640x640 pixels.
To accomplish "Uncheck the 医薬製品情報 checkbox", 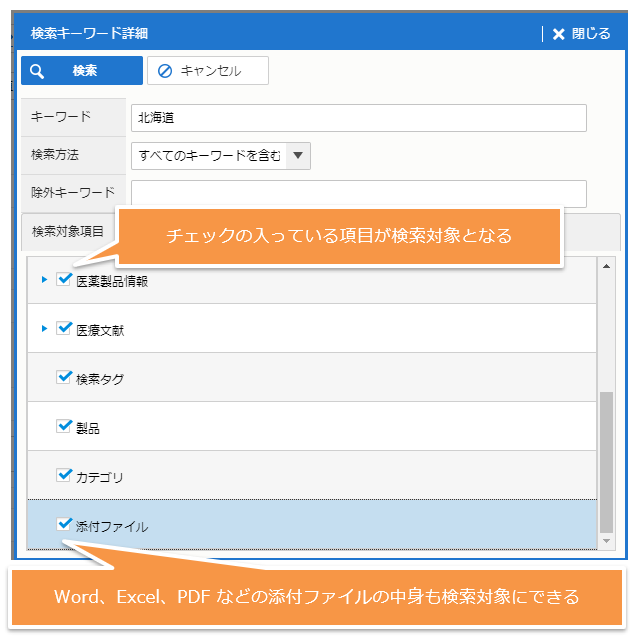I will [x=65, y=280].
